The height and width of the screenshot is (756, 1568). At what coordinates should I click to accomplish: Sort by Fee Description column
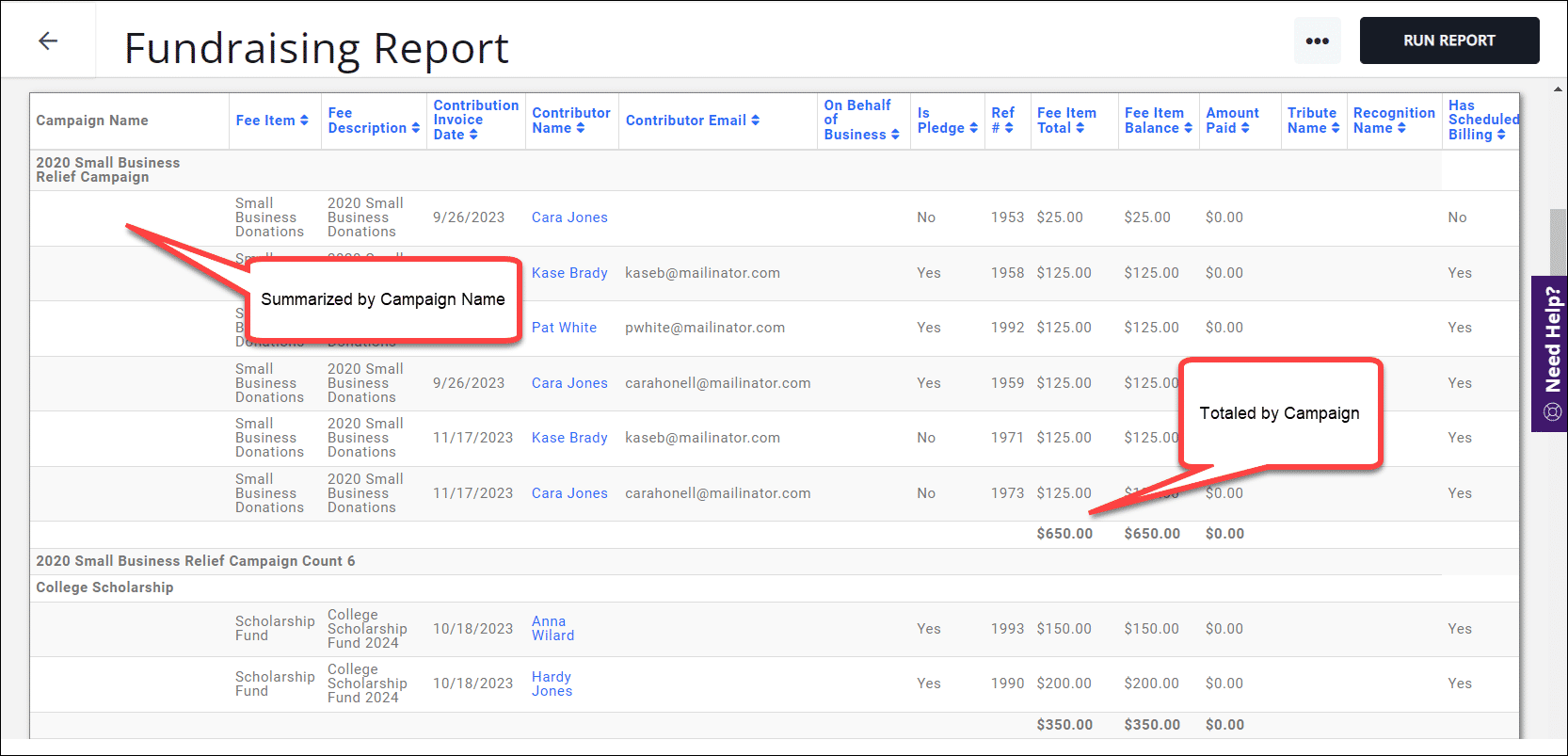click(x=373, y=121)
